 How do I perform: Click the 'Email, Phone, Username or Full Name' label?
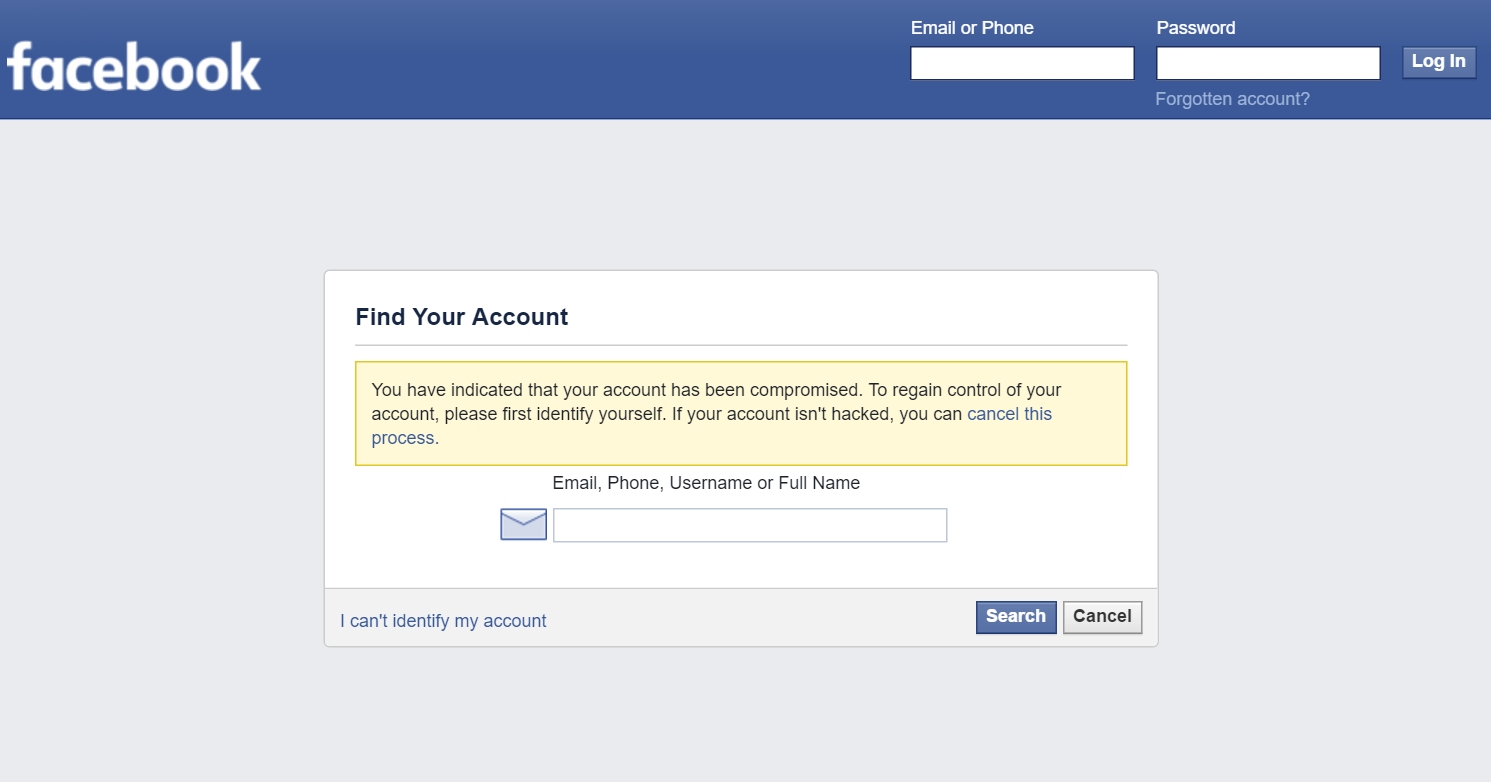pyautogui.click(x=706, y=483)
